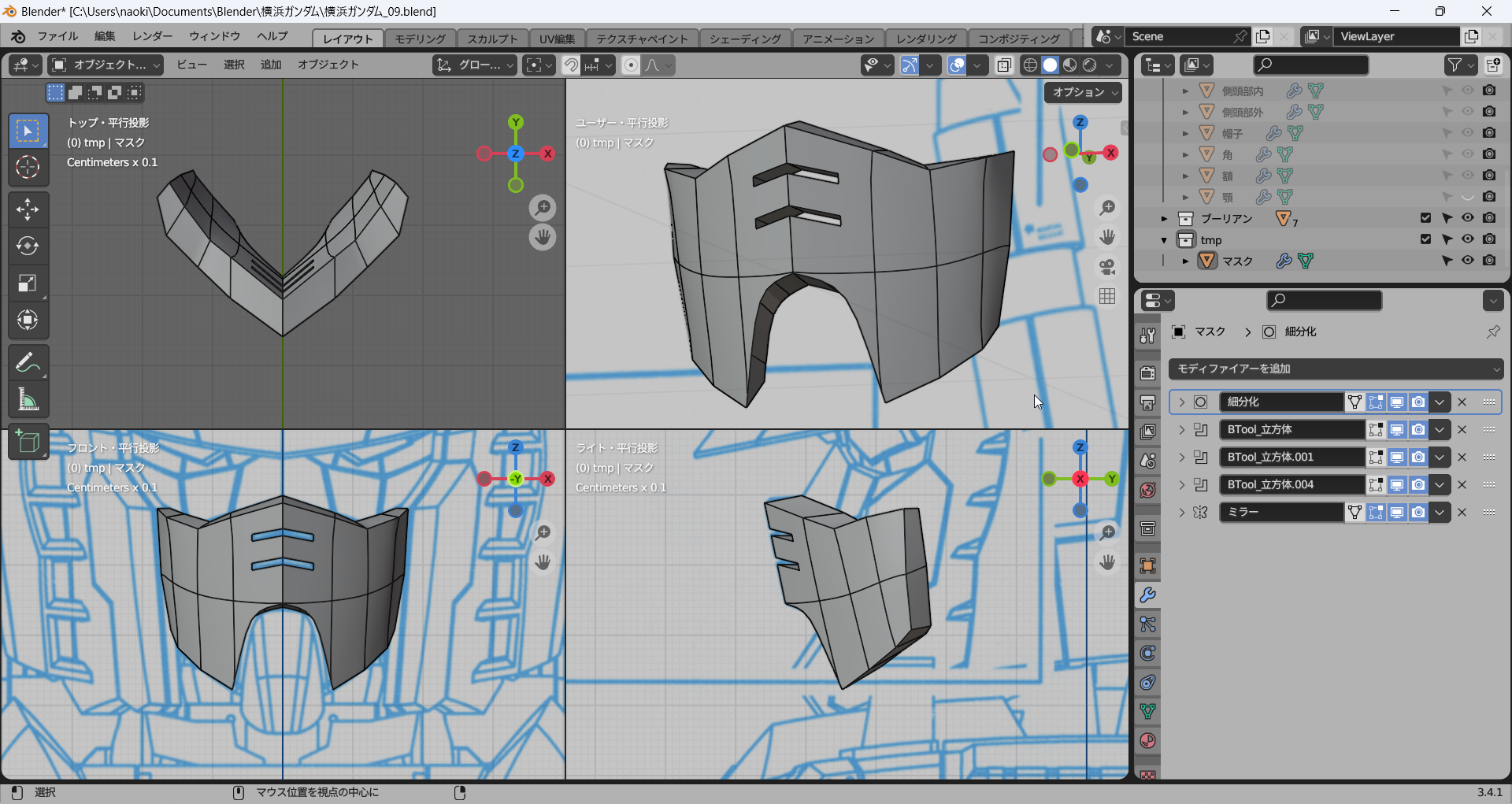
Task: Select the Scale tool
Action: (28, 283)
